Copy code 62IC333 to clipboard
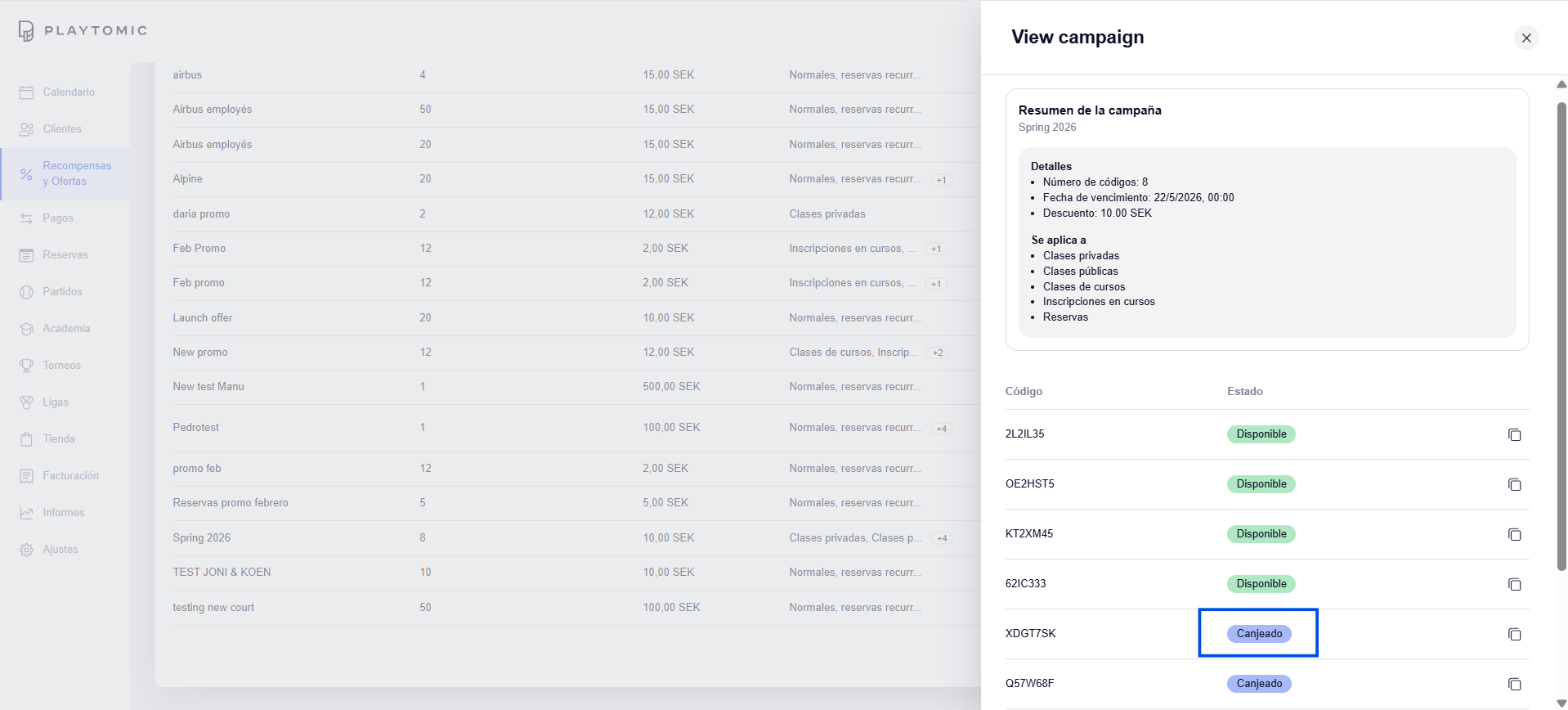 (x=1514, y=584)
